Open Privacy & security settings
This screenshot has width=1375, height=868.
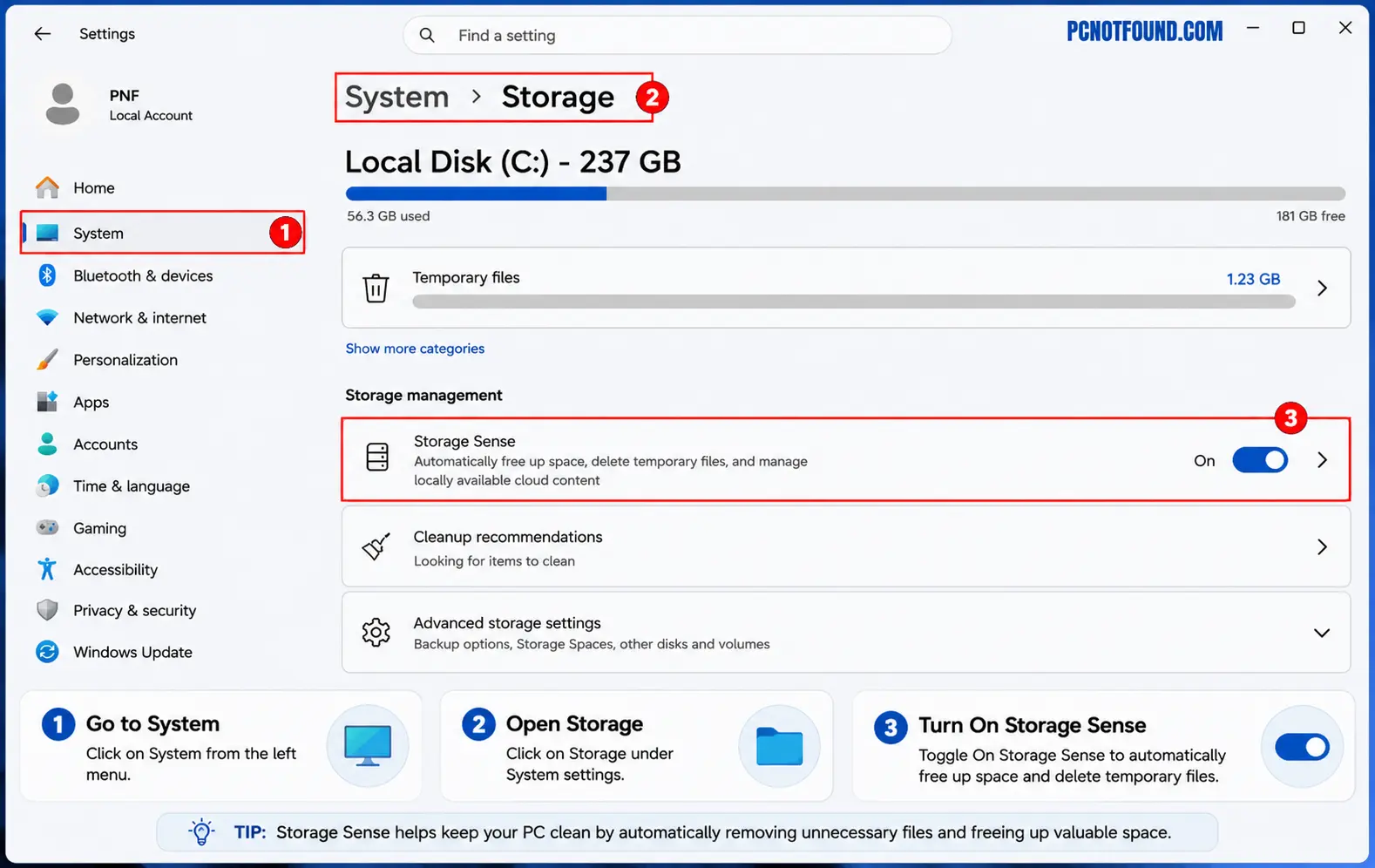(x=162, y=610)
